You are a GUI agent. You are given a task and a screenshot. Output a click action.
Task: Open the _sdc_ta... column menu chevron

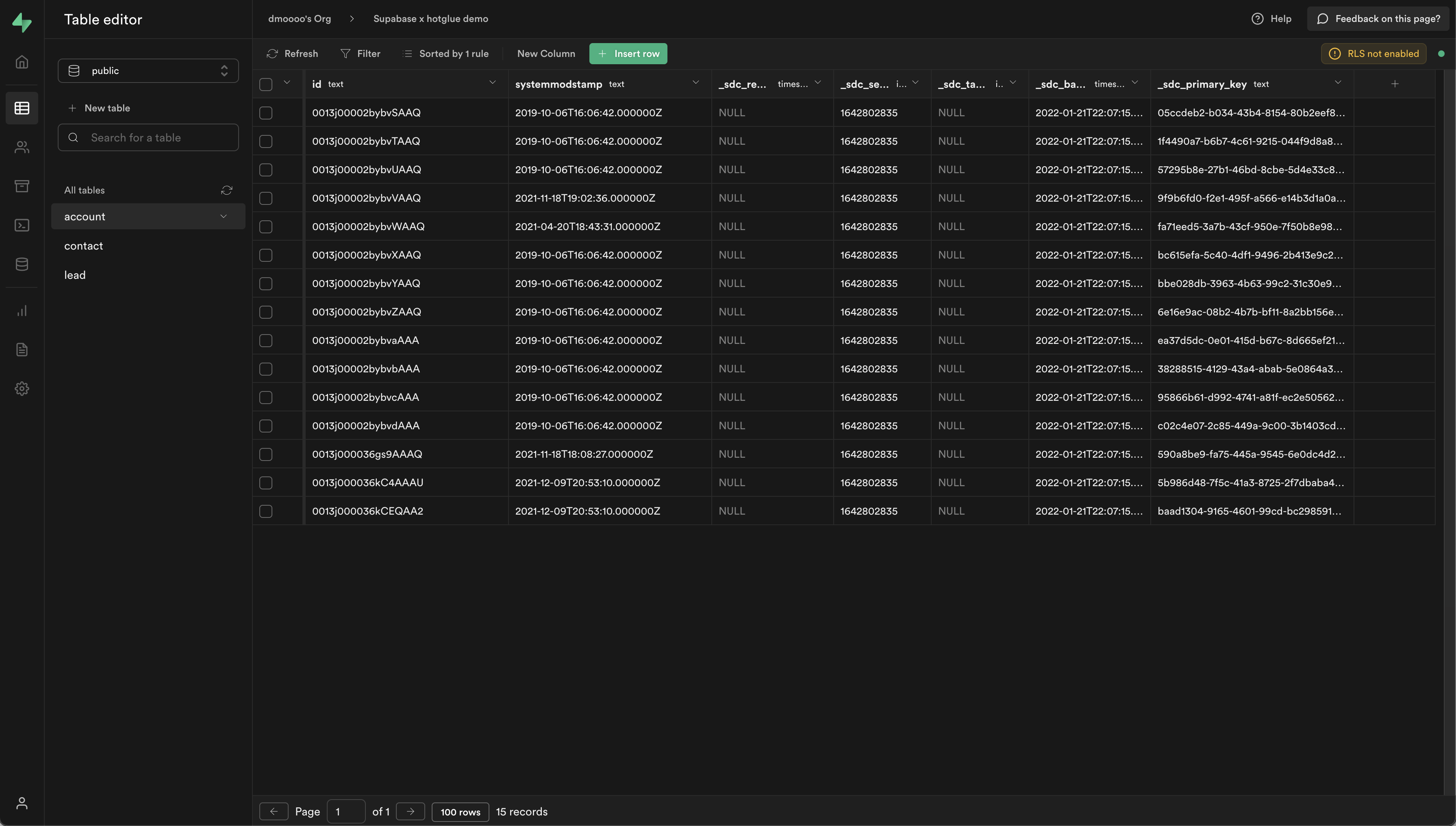[1013, 83]
